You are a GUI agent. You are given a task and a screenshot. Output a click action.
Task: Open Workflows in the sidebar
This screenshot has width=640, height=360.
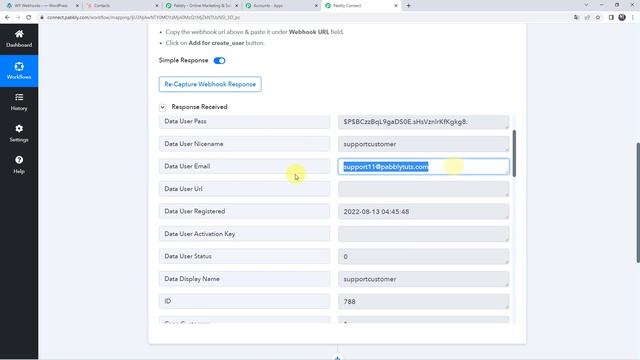19,71
